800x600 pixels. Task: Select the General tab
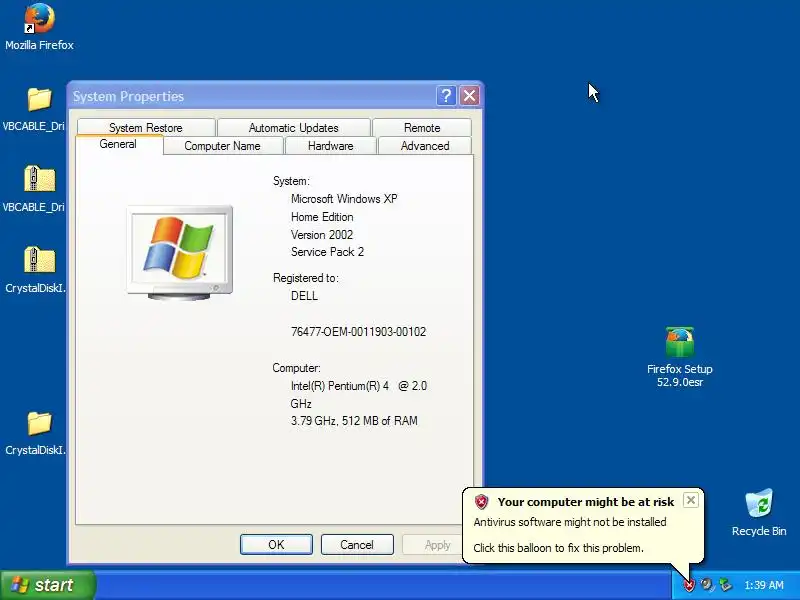click(x=118, y=144)
